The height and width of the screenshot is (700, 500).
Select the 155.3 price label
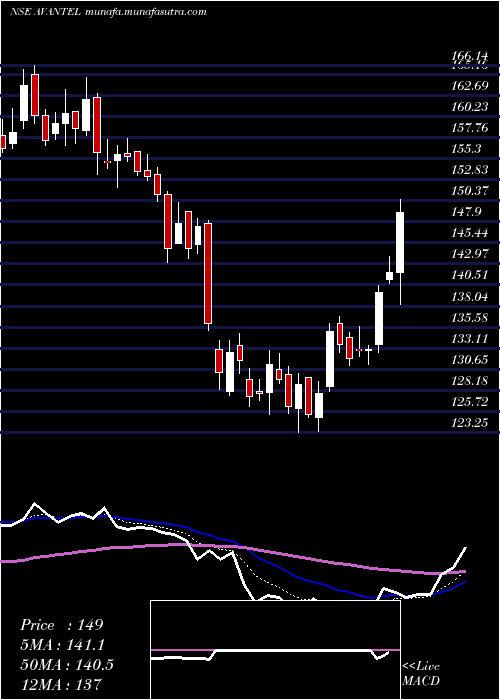point(466,149)
